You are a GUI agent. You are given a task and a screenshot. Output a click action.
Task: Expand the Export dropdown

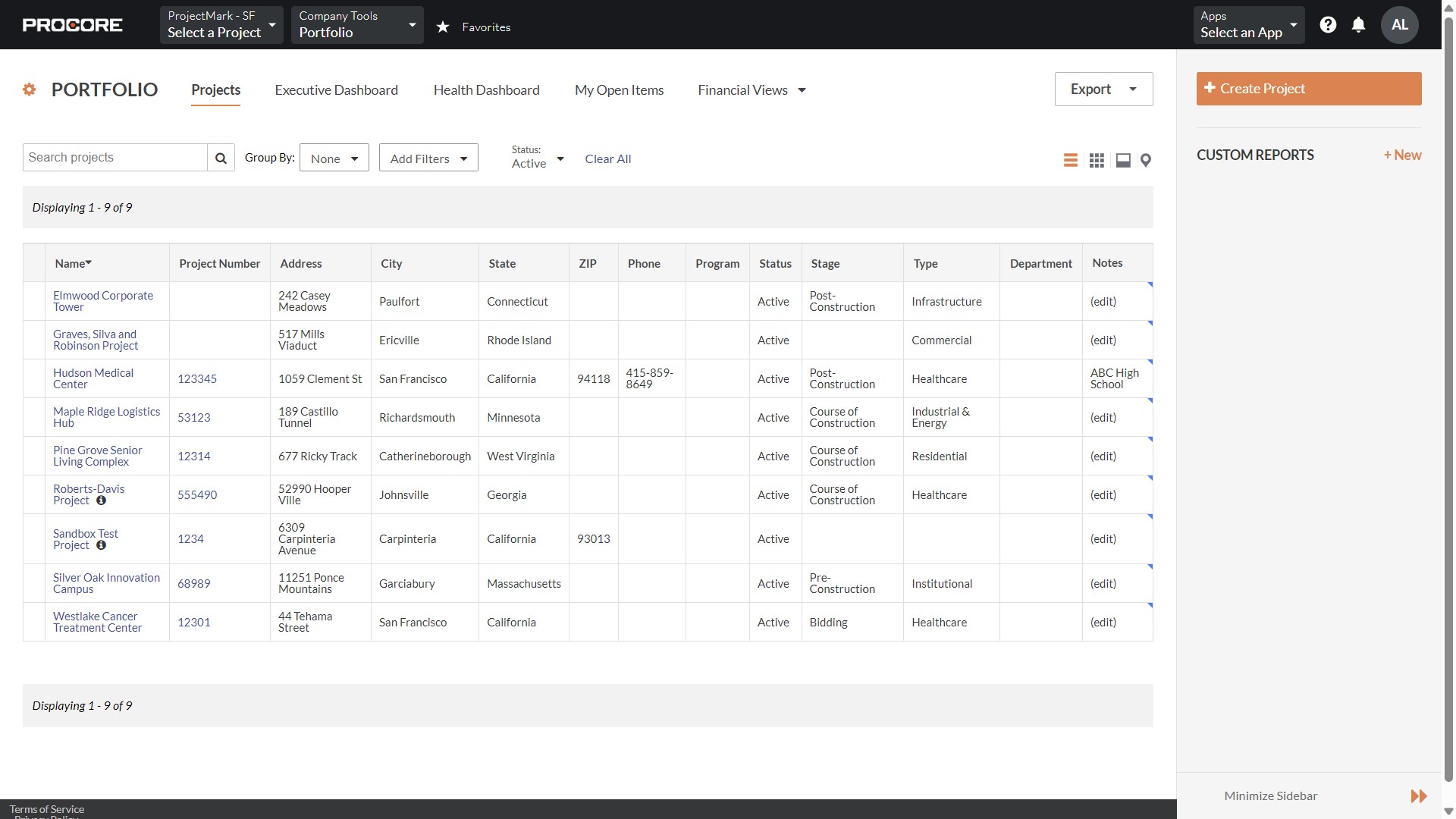tap(1103, 89)
